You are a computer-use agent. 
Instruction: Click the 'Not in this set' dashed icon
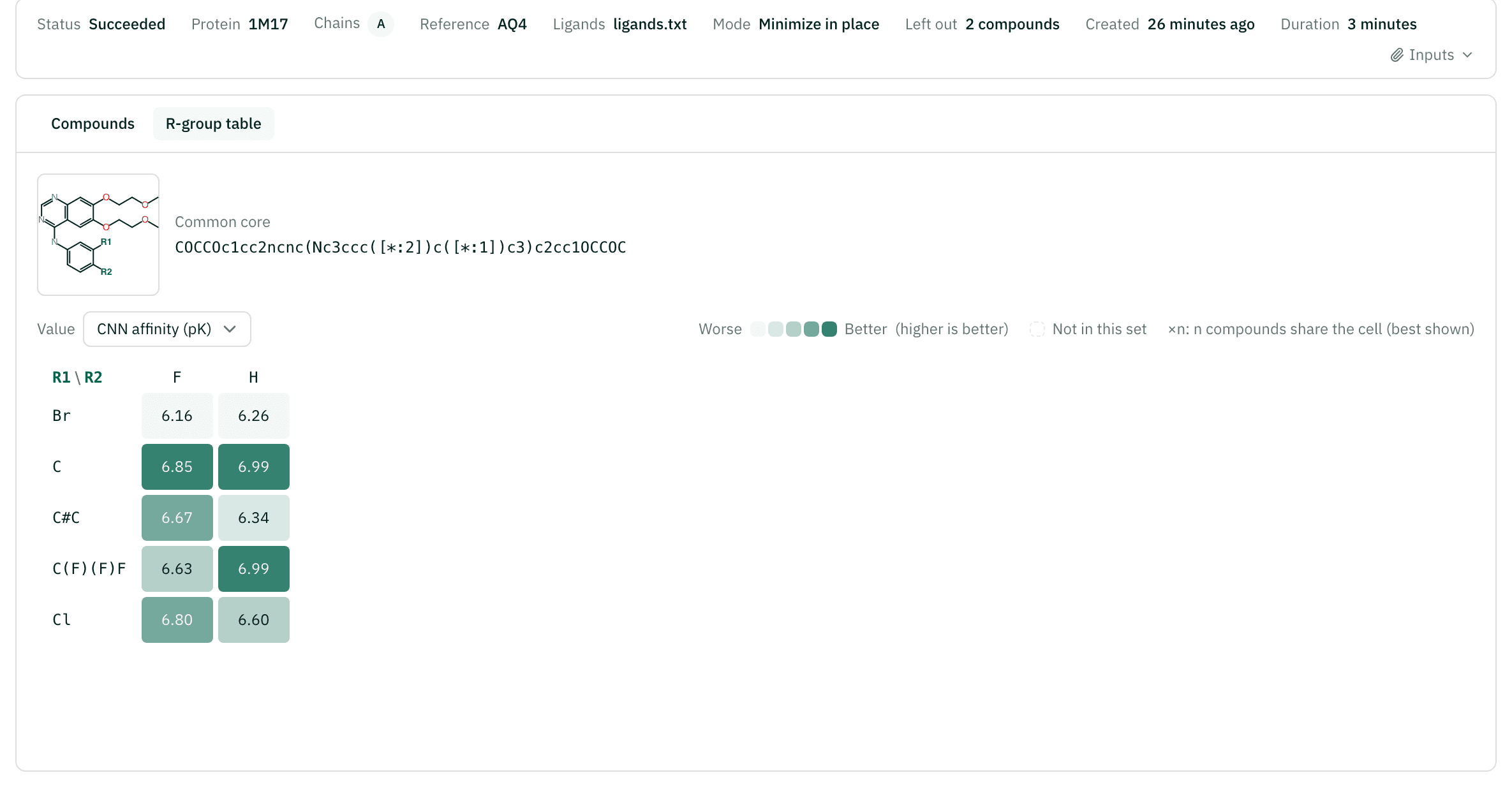tap(1037, 329)
